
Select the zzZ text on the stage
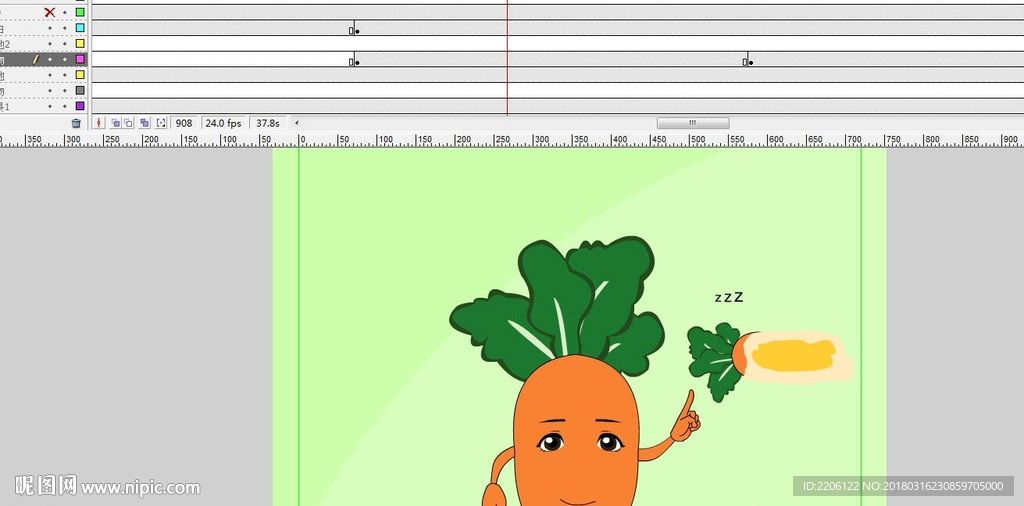click(729, 297)
